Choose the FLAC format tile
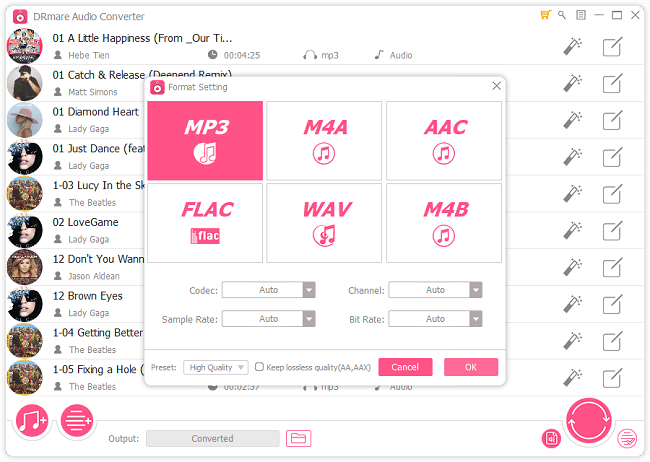Image resolution: width=650 pixels, height=462 pixels. click(x=206, y=222)
